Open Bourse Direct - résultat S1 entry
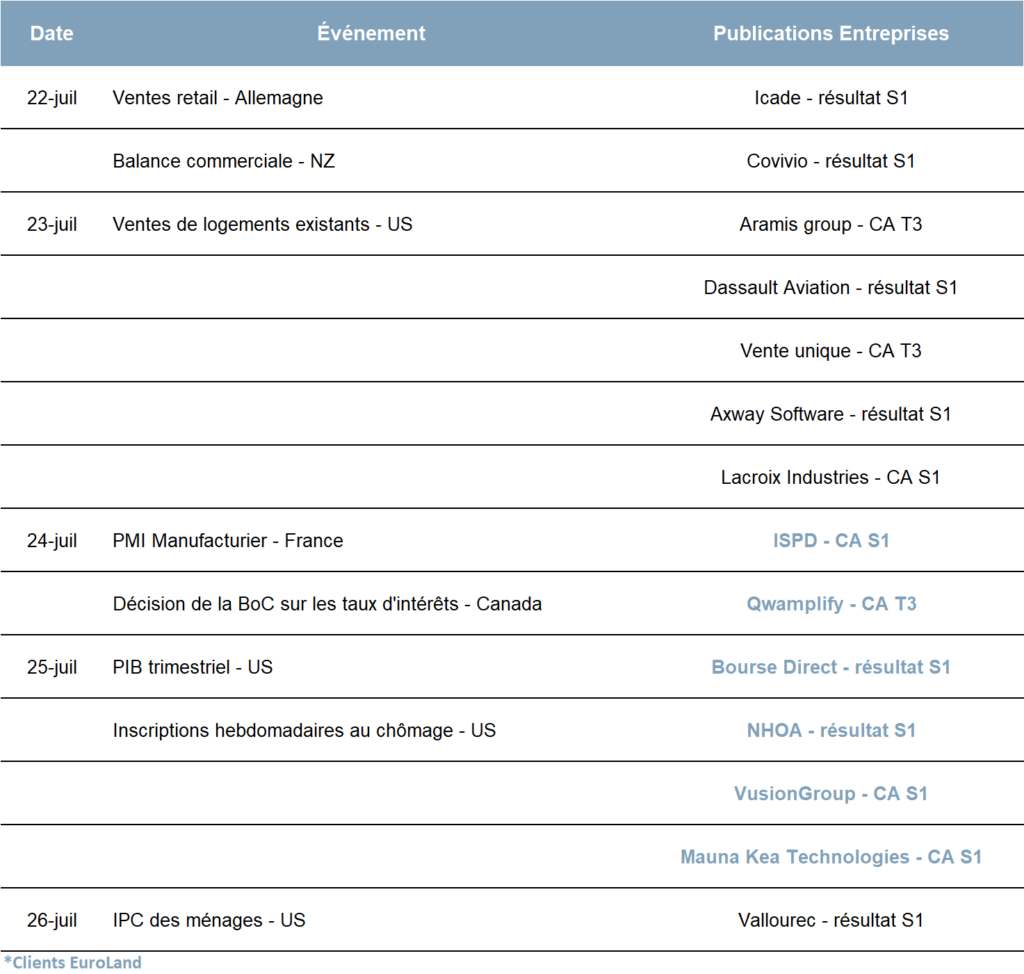The width and height of the screenshot is (1024, 974). tap(831, 667)
